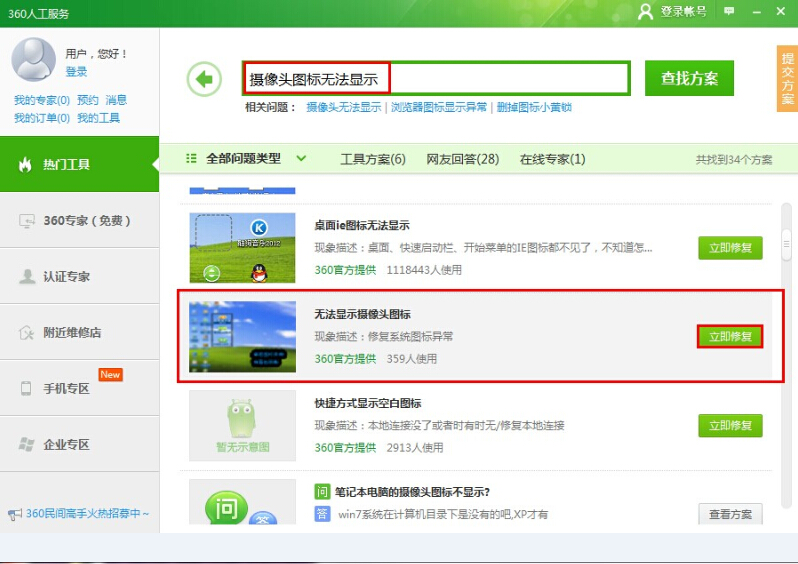Click 查看方案 for the laptop camera question

(x=730, y=514)
